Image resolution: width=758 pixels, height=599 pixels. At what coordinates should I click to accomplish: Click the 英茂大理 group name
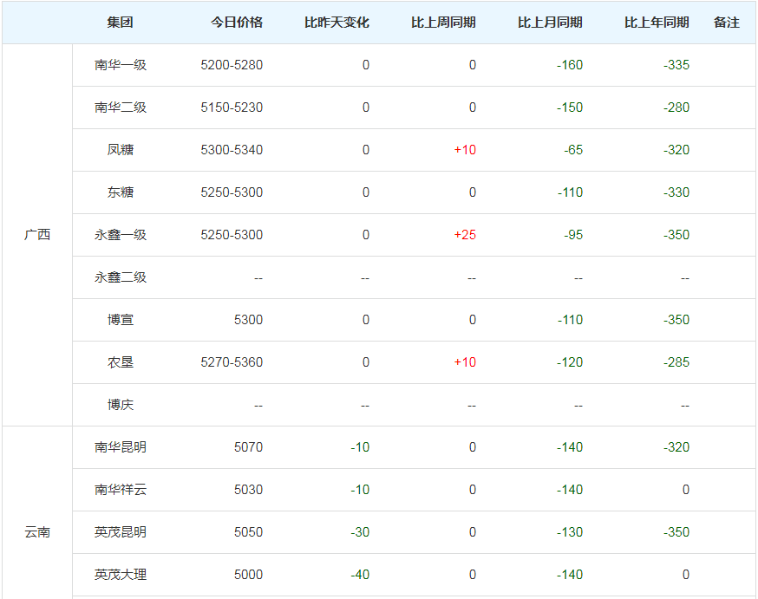120,575
